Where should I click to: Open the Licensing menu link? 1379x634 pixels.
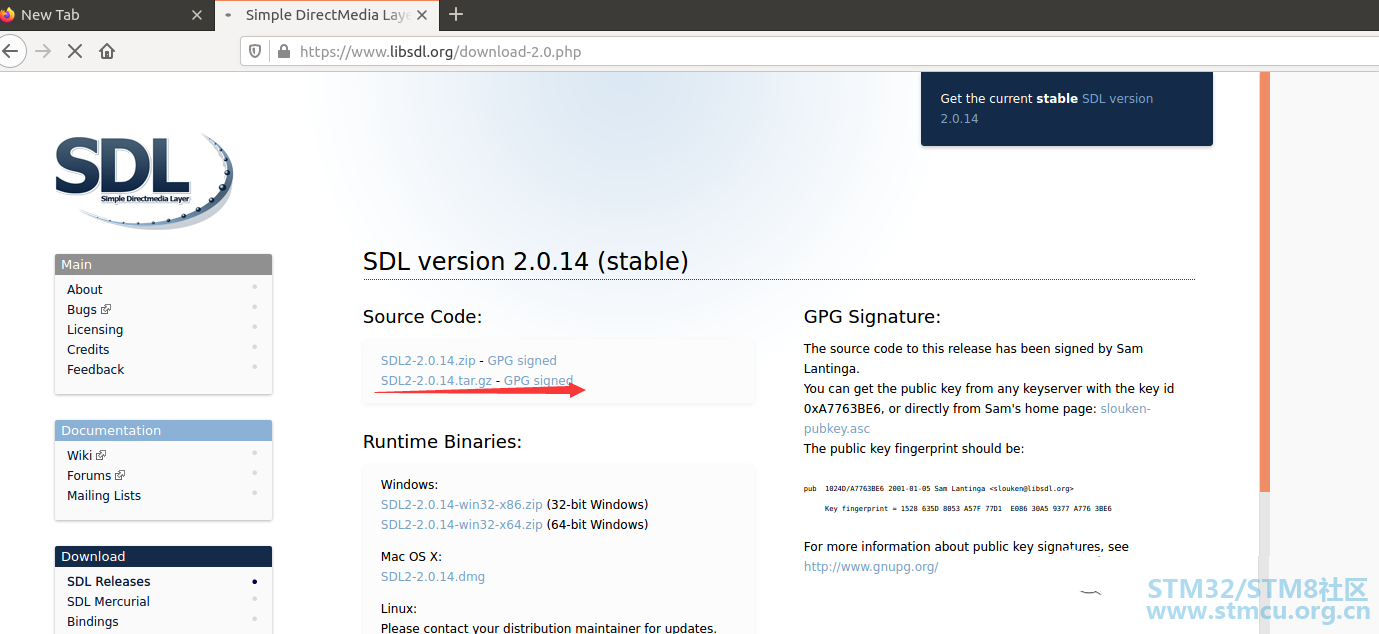(95, 329)
